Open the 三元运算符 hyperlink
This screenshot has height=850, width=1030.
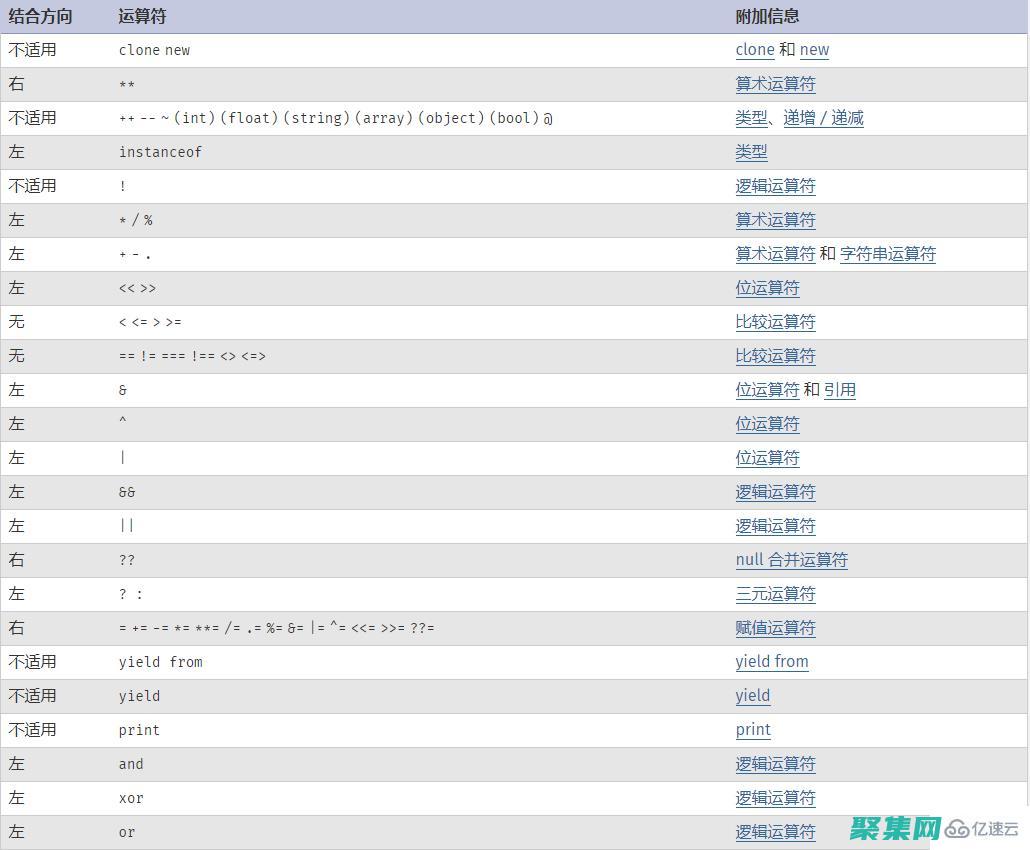point(775,594)
